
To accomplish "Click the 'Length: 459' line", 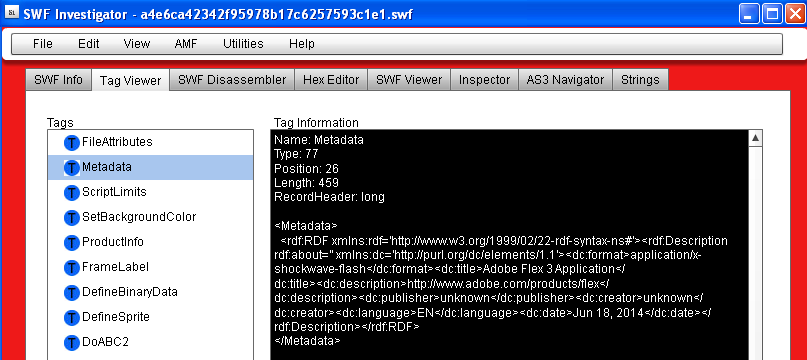I will pos(306,183).
